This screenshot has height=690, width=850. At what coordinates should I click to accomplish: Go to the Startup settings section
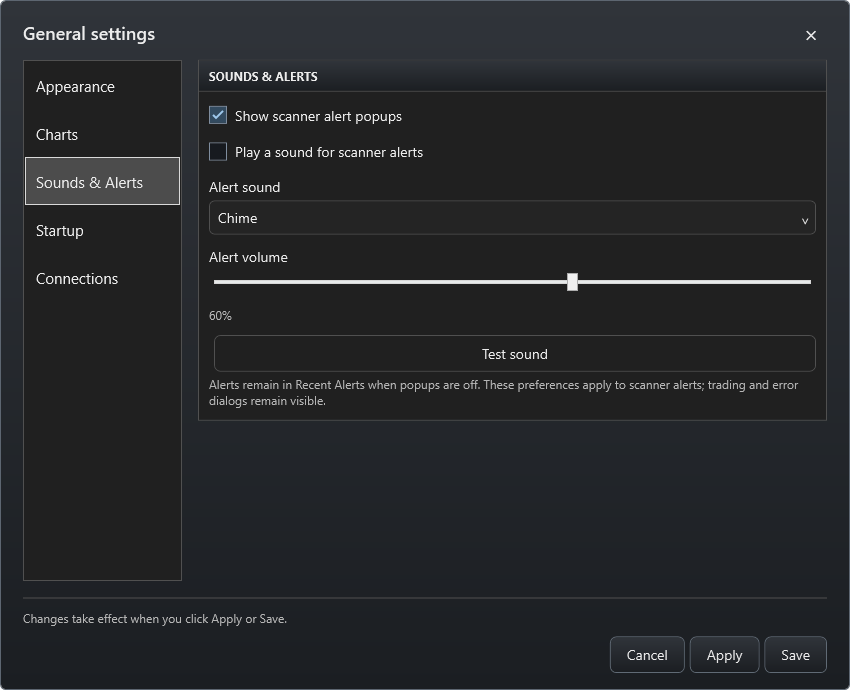tap(102, 230)
